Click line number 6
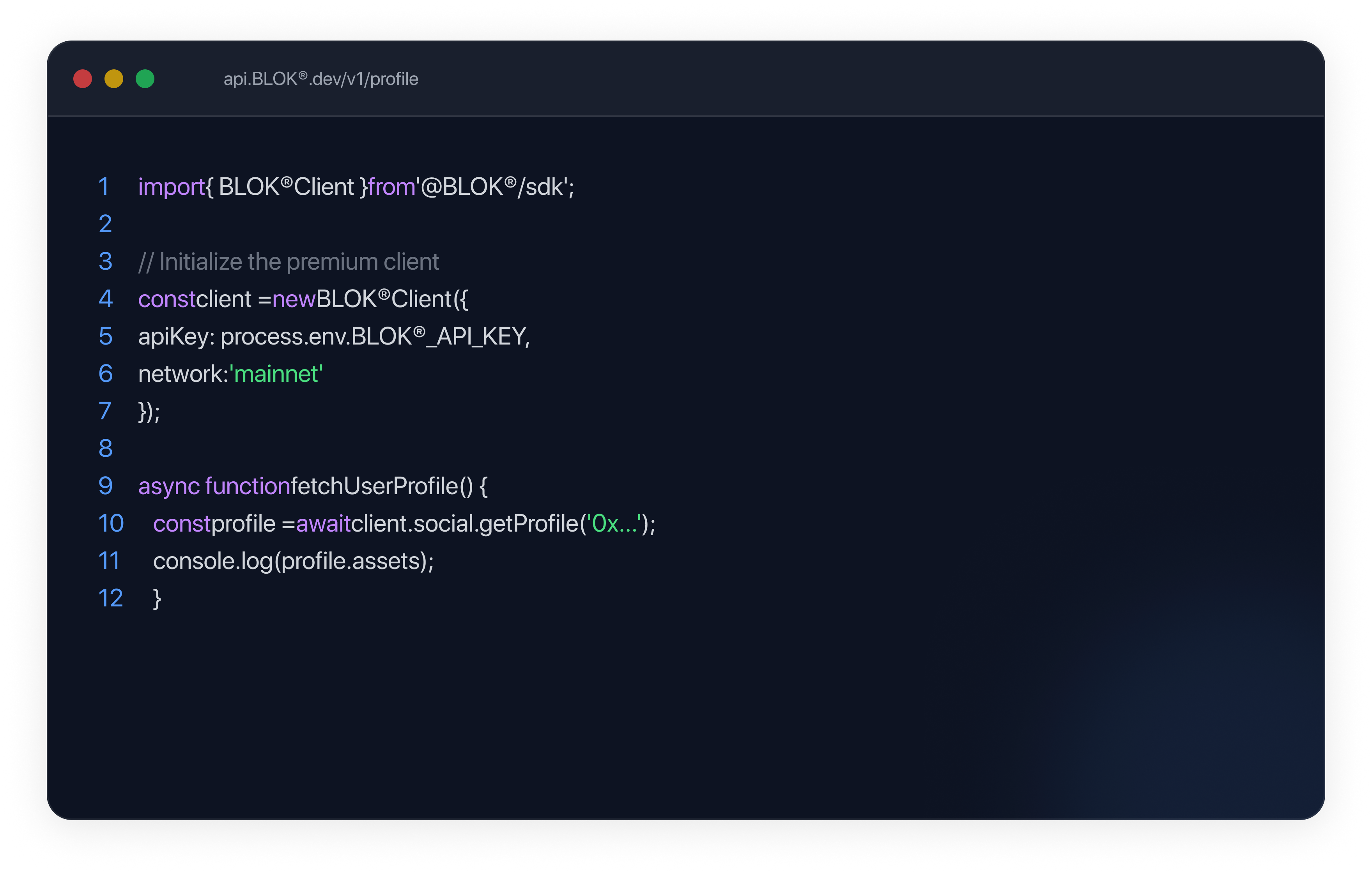1372x873 pixels. click(105, 374)
